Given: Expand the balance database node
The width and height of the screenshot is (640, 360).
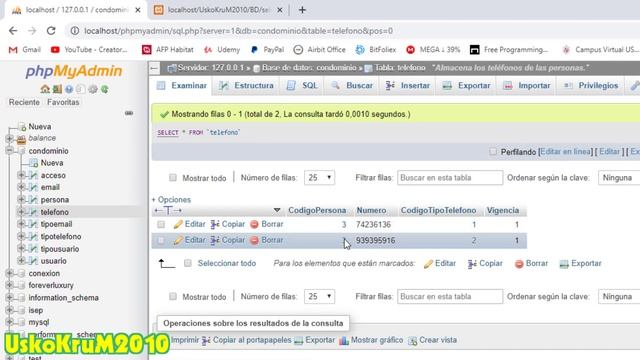Looking at the screenshot, I should [x=9, y=138].
